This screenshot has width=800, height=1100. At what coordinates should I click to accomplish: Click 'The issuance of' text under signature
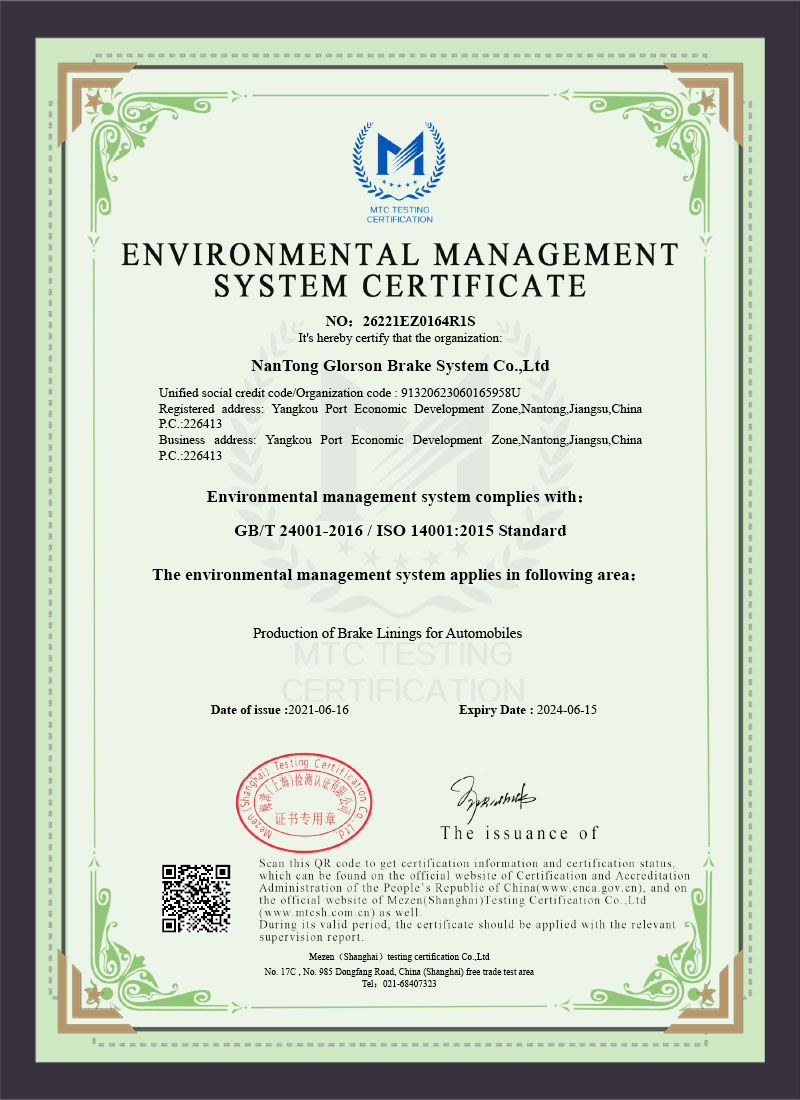pyautogui.click(x=519, y=833)
